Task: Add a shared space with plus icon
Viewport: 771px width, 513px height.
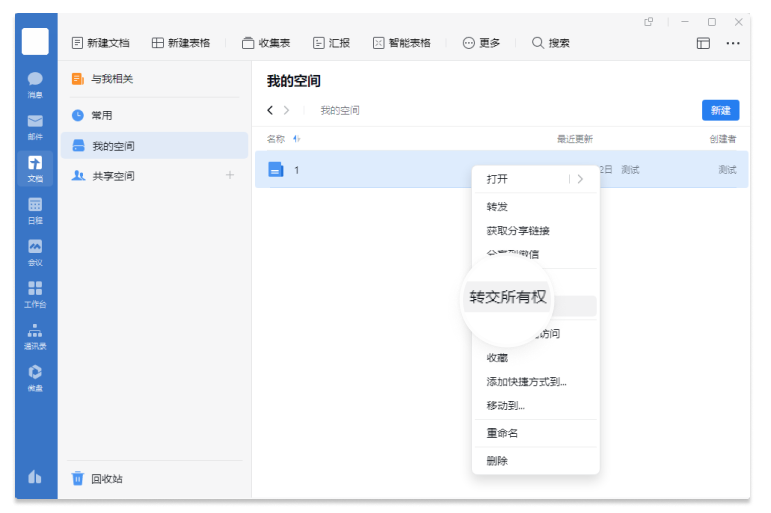Action: 230,176
